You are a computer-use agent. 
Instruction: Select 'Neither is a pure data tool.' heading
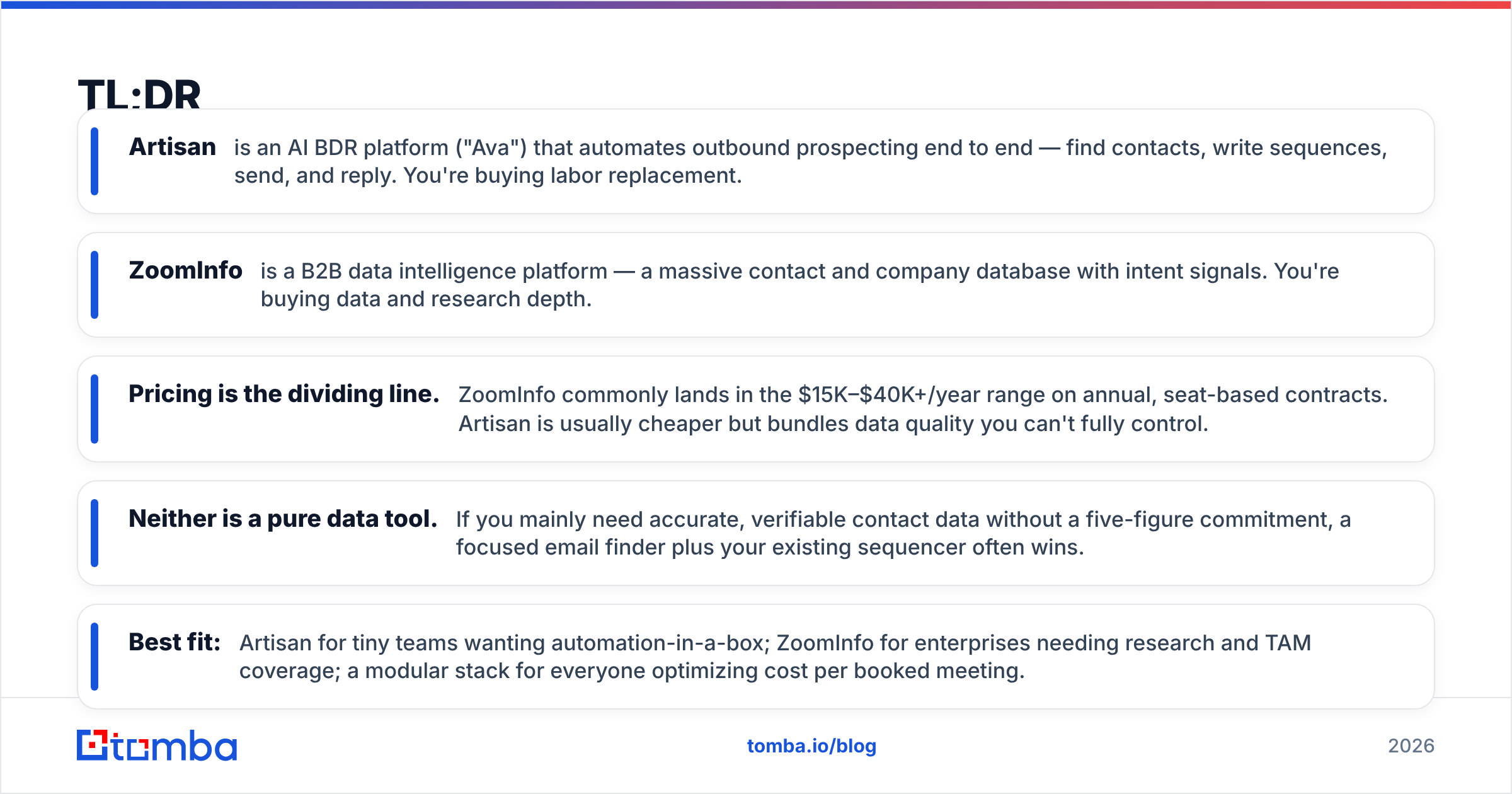(283, 519)
